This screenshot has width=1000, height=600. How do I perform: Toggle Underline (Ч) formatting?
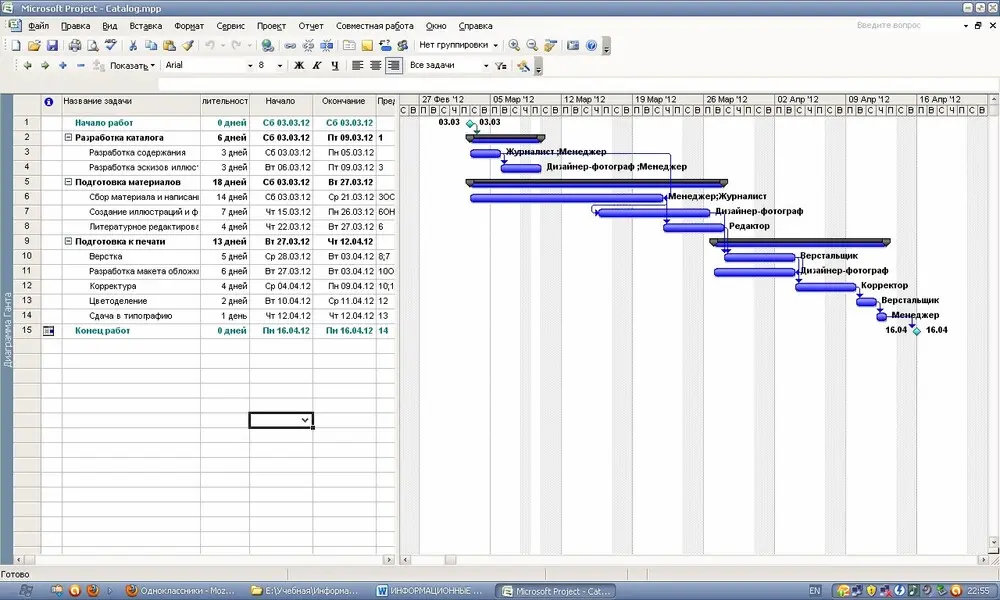[x=335, y=65]
